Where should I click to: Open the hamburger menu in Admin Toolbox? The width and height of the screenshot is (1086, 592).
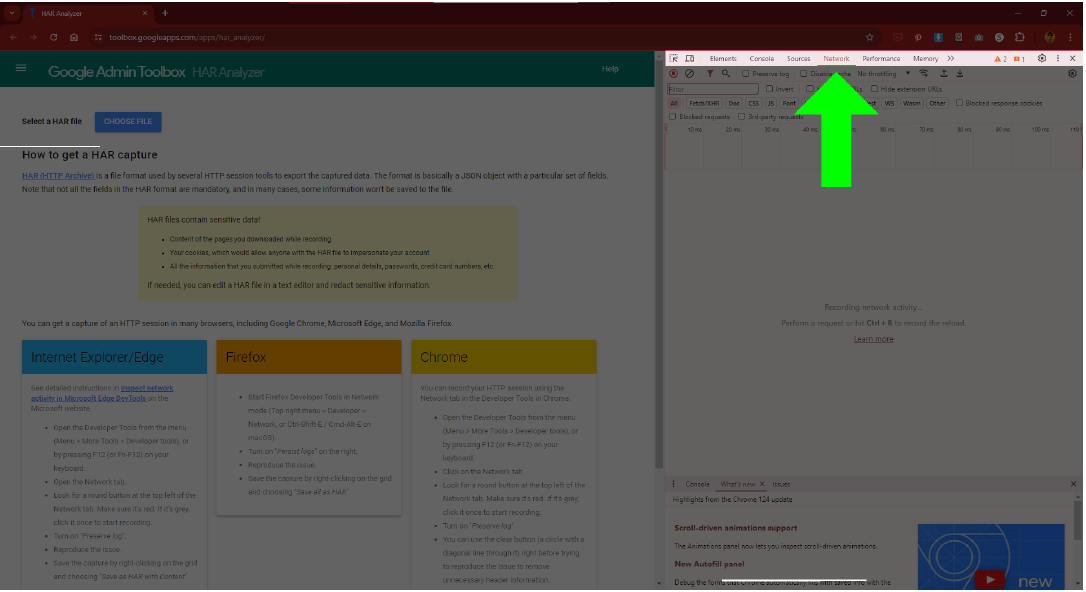tap(22, 69)
